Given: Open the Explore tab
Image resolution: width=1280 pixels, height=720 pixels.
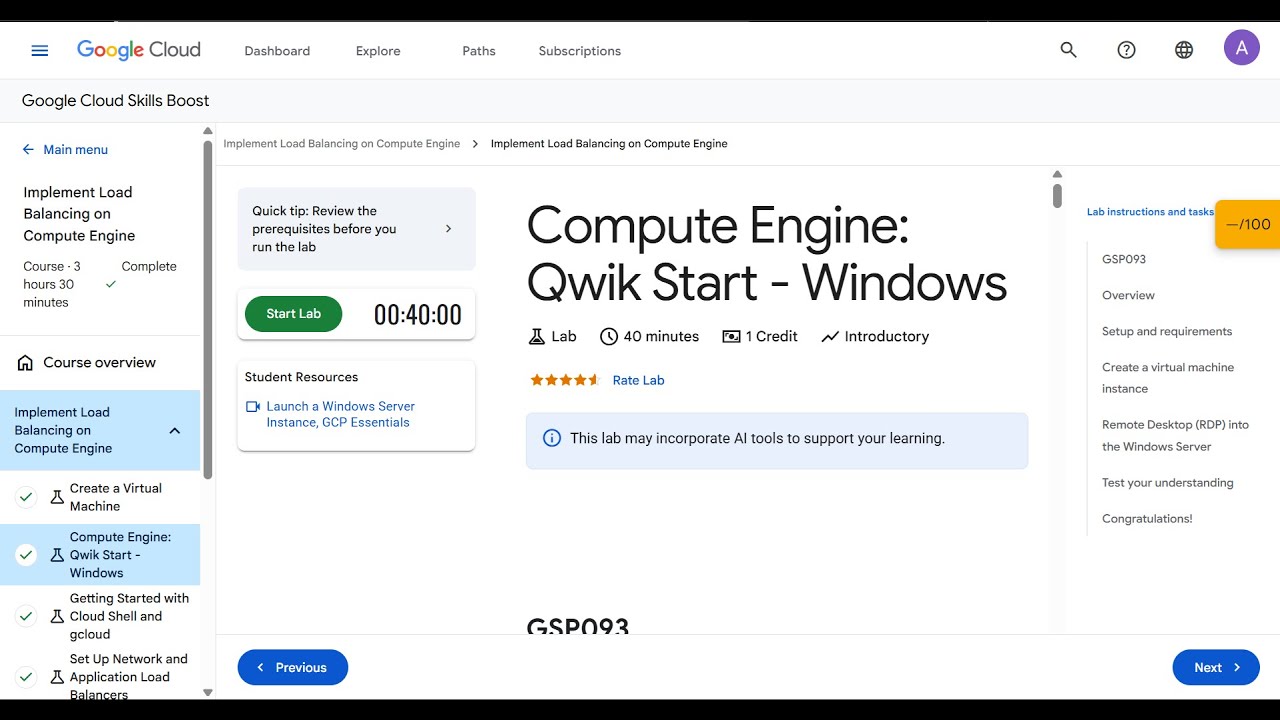Looking at the screenshot, I should [x=378, y=51].
